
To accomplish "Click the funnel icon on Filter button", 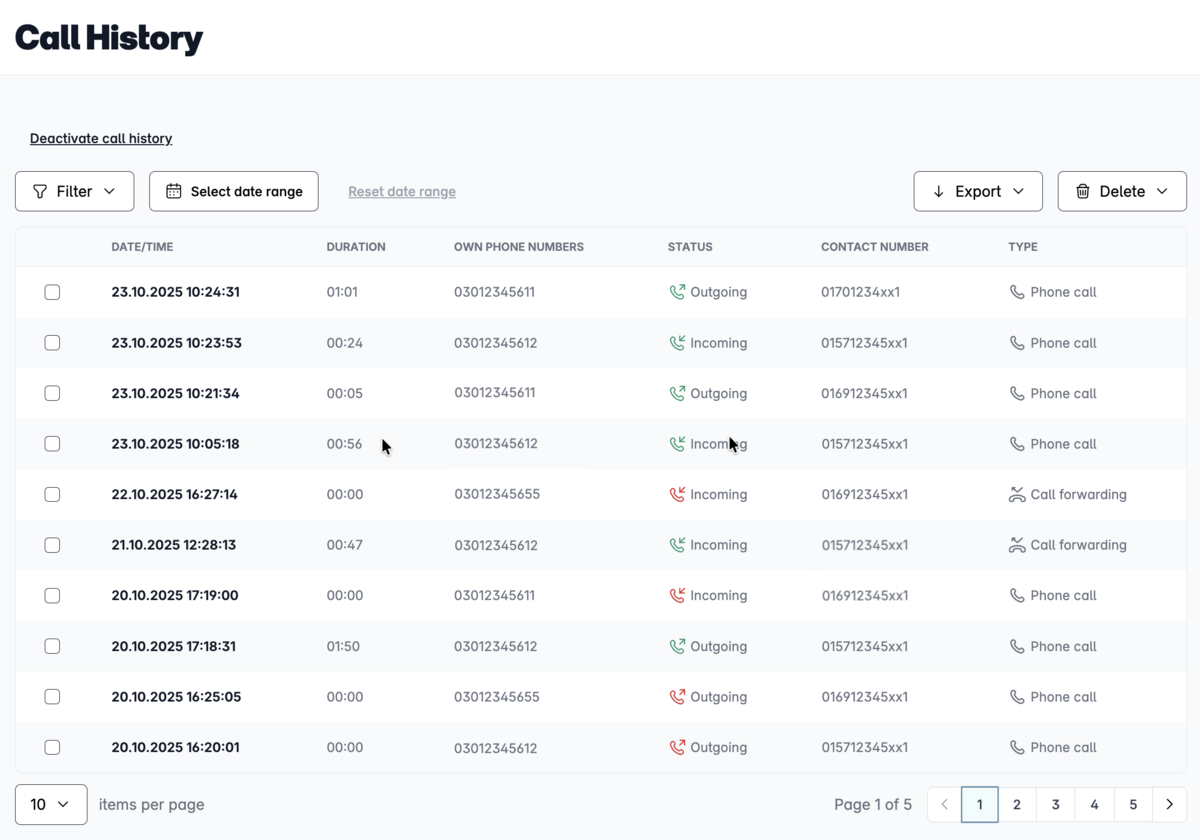I will coord(40,191).
